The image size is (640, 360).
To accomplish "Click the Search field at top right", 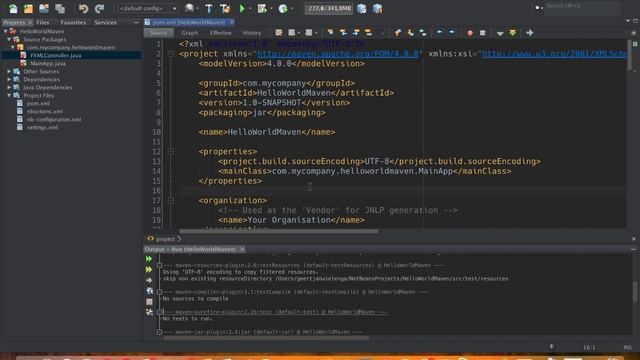I will pos(582,6).
